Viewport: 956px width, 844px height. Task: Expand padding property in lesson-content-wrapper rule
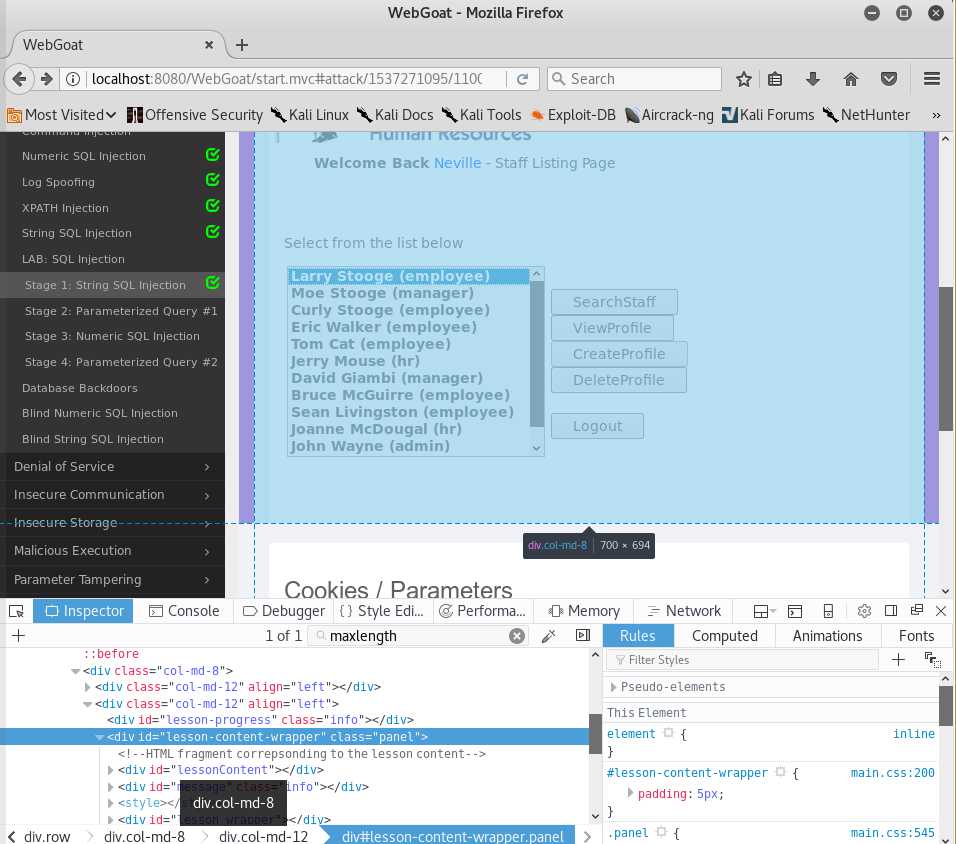(630, 793)
